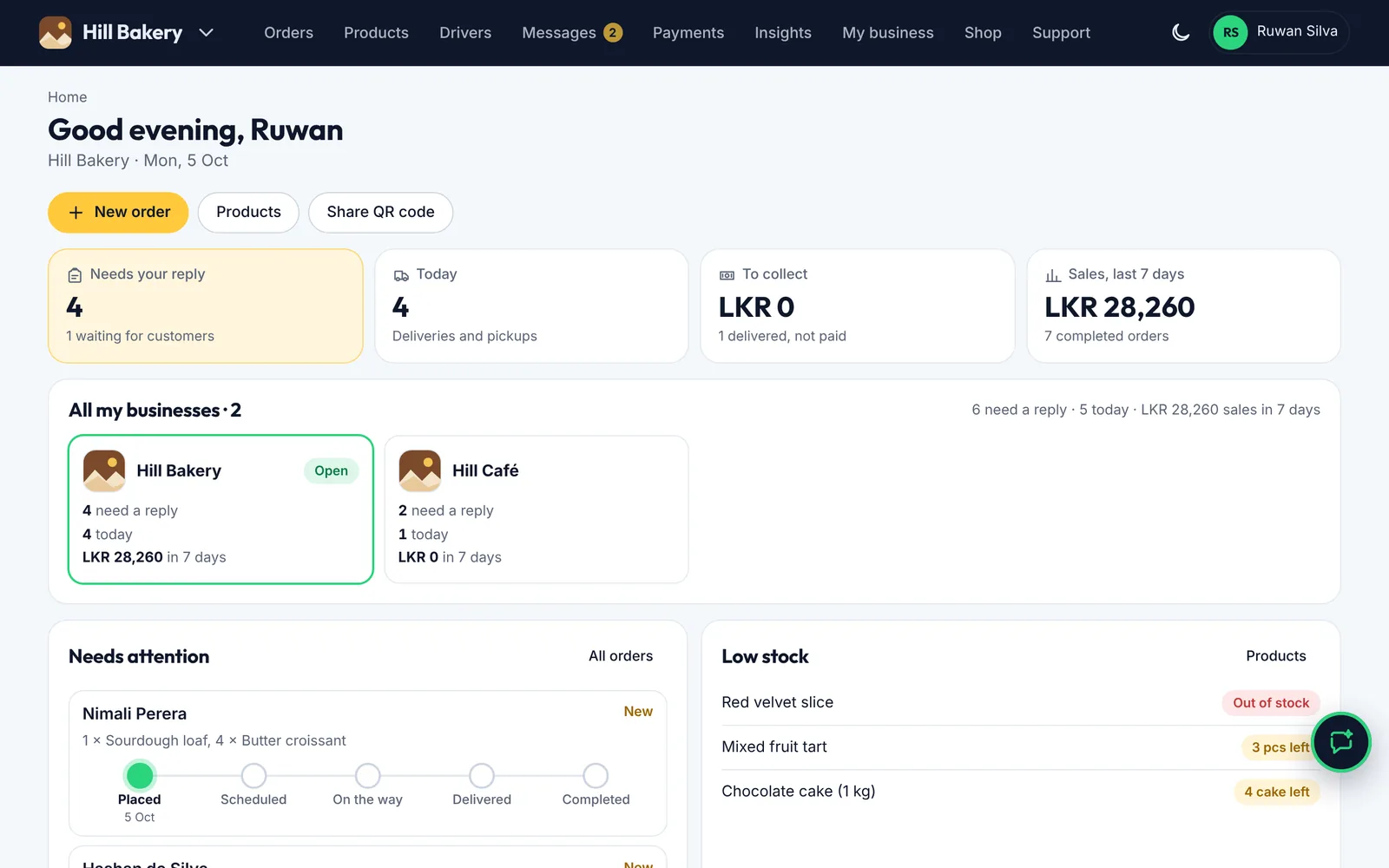The image size is (1389, 868).
Task: Go to the Insights tab
Action: tap(783, 33)
